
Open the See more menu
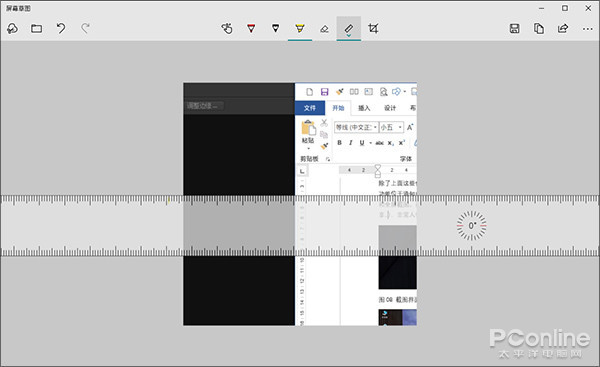(x=587, y=29)
